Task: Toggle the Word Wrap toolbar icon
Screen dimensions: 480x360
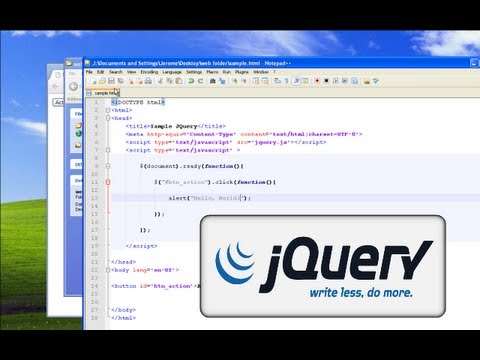Action: pyautogui.click(x=277, y=81)
